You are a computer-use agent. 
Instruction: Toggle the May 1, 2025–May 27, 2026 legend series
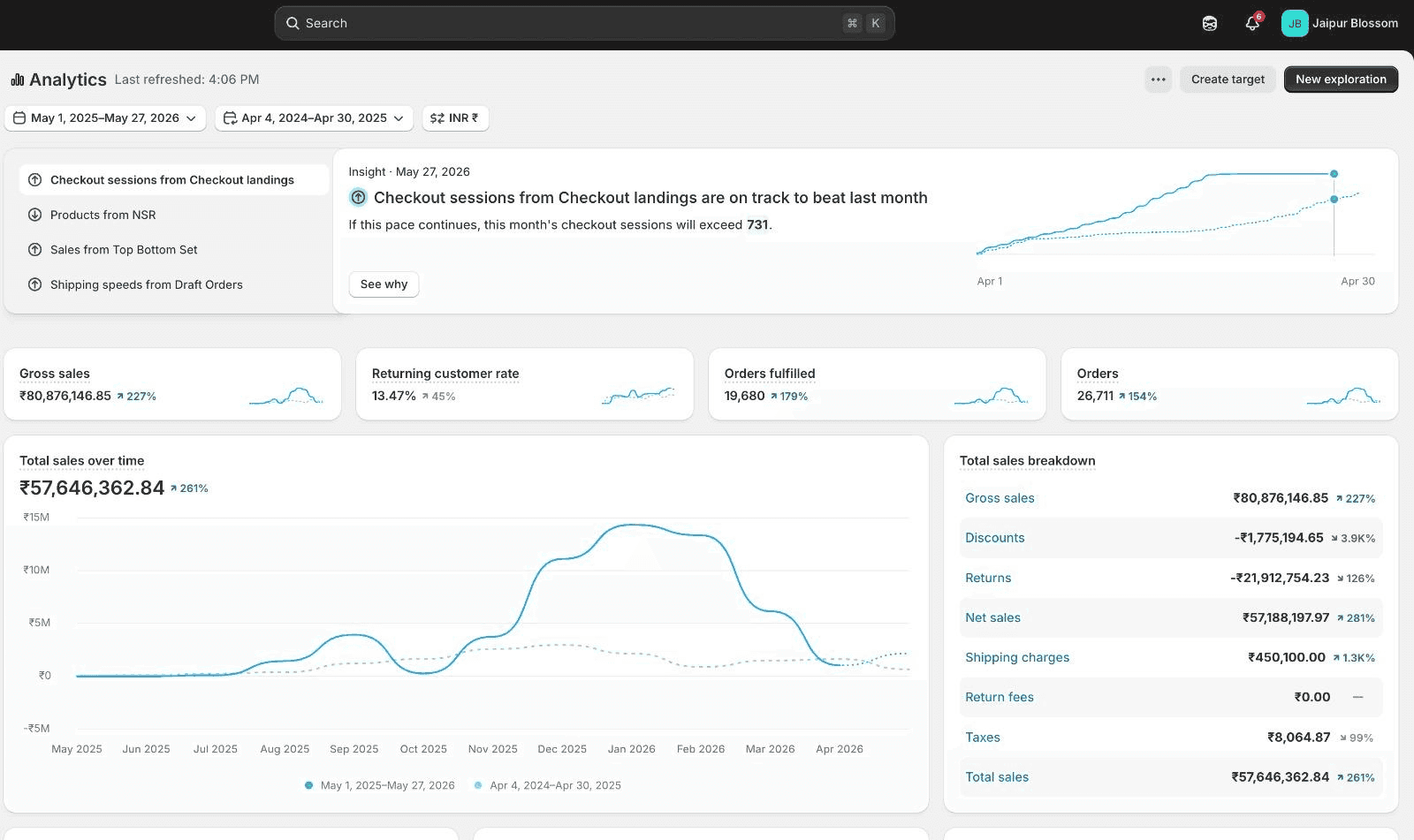(x=379, y=785)
